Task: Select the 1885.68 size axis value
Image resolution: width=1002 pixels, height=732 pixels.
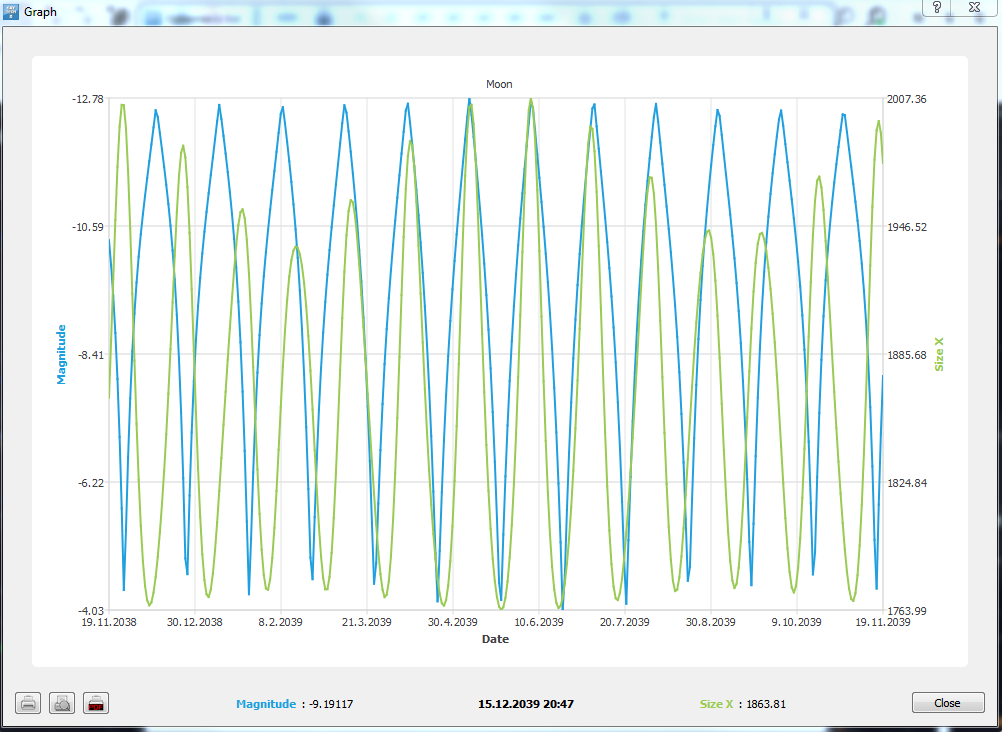Action: point(907,355)
